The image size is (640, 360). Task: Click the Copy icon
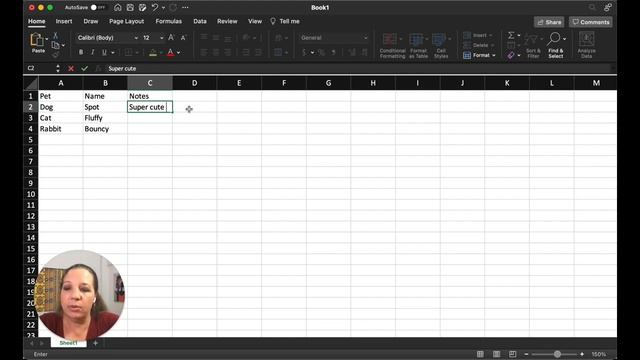(x=56, y=45)
